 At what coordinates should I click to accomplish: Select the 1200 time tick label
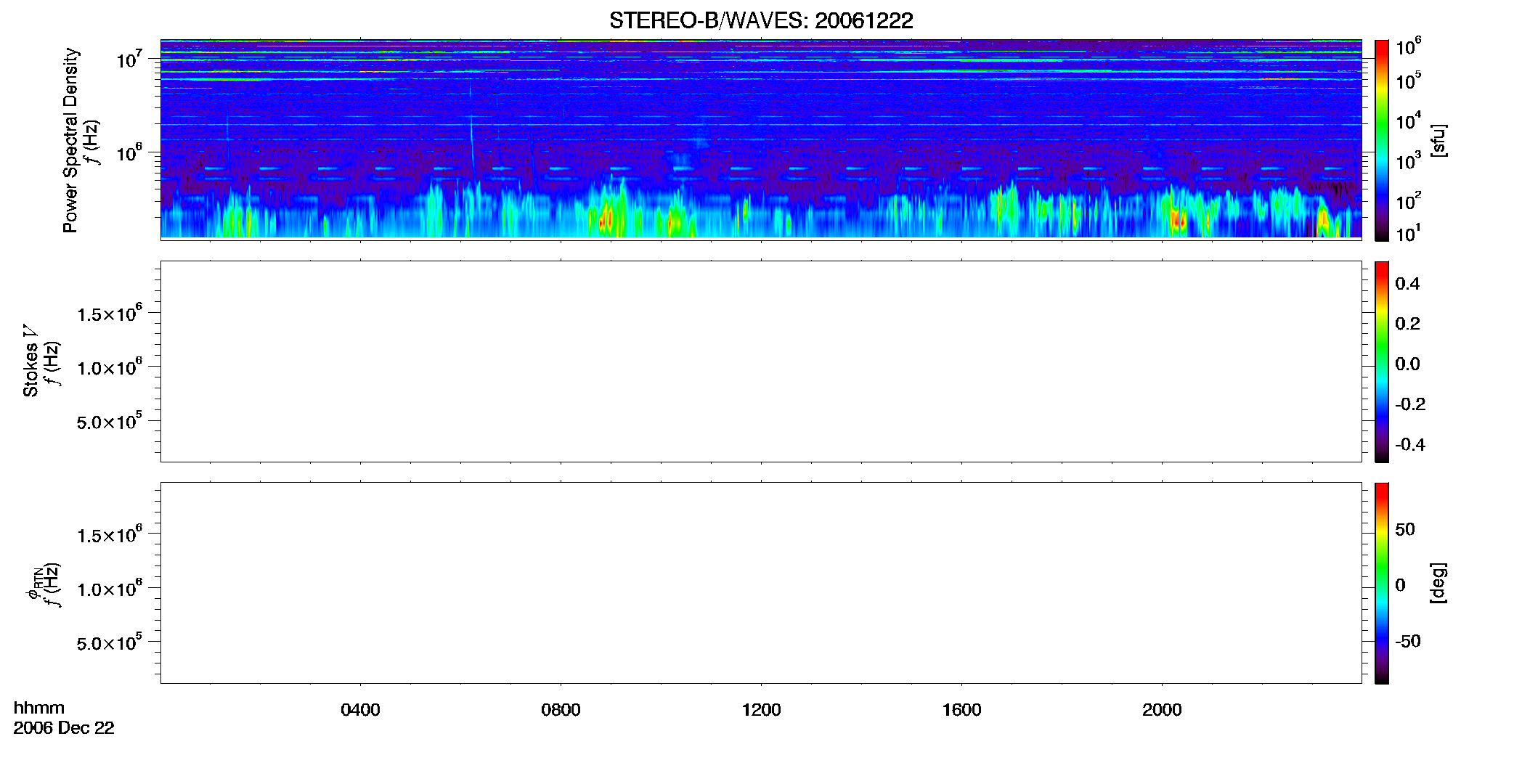tap(761, 710)
